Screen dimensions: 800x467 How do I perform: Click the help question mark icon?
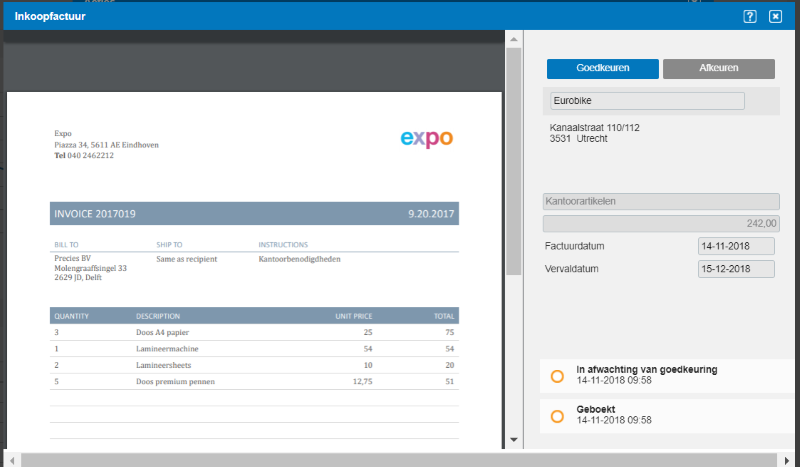[750, 16]
